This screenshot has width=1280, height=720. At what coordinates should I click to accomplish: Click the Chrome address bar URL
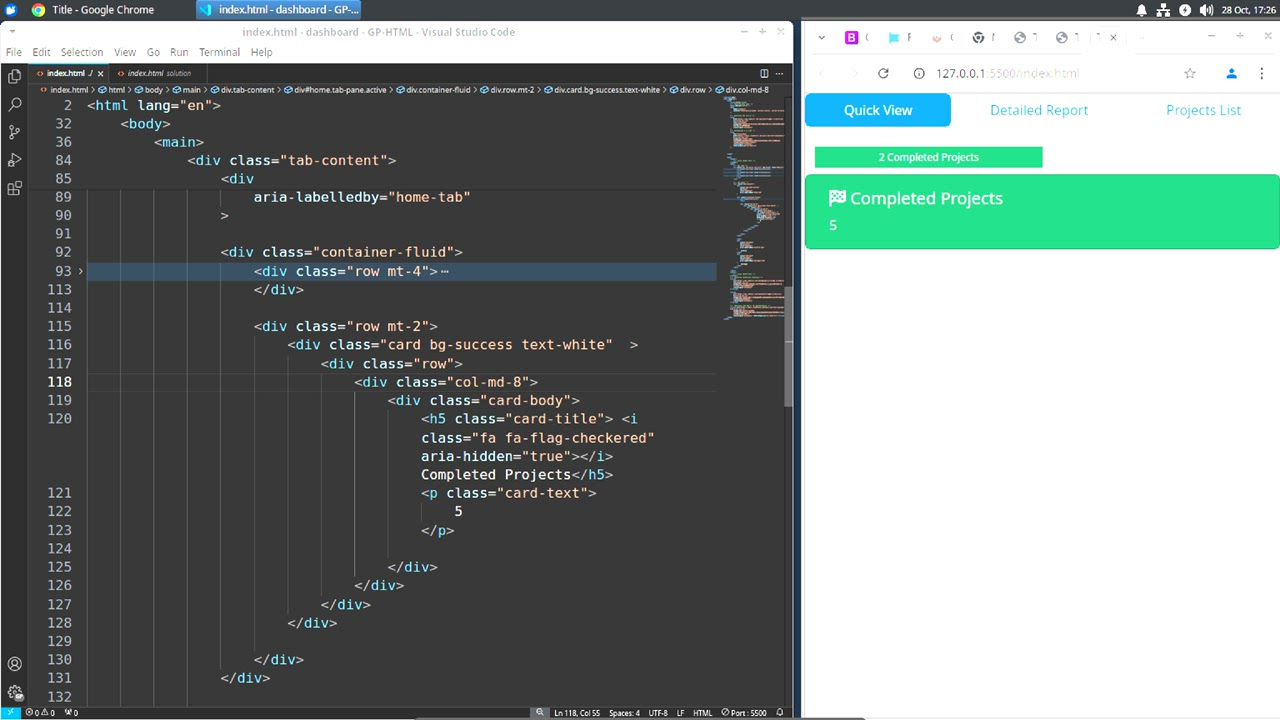pyautogui.click(x=1007, y=73)
